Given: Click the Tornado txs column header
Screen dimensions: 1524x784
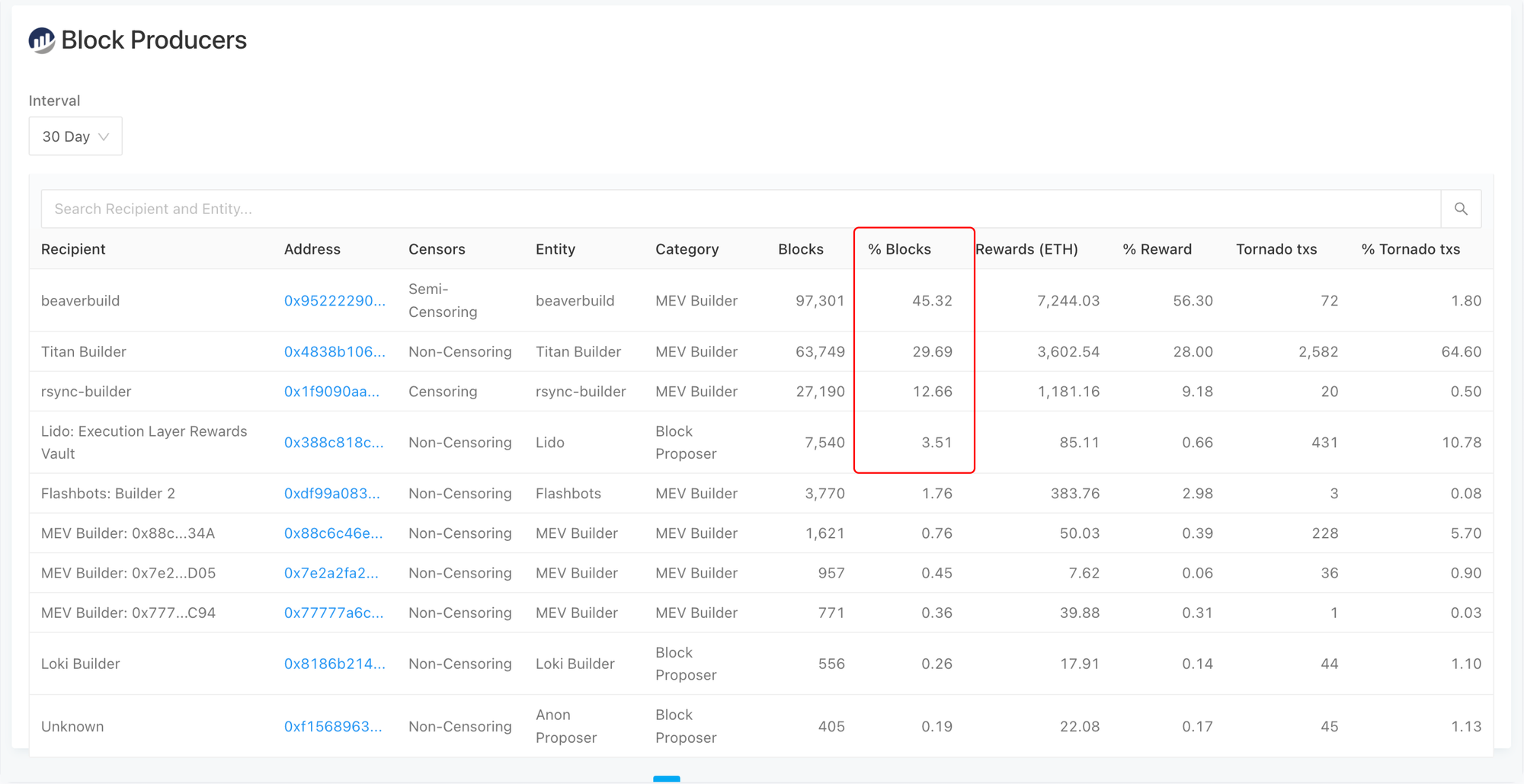Looking at the screenshot, I should click(x=1276, y=249).
